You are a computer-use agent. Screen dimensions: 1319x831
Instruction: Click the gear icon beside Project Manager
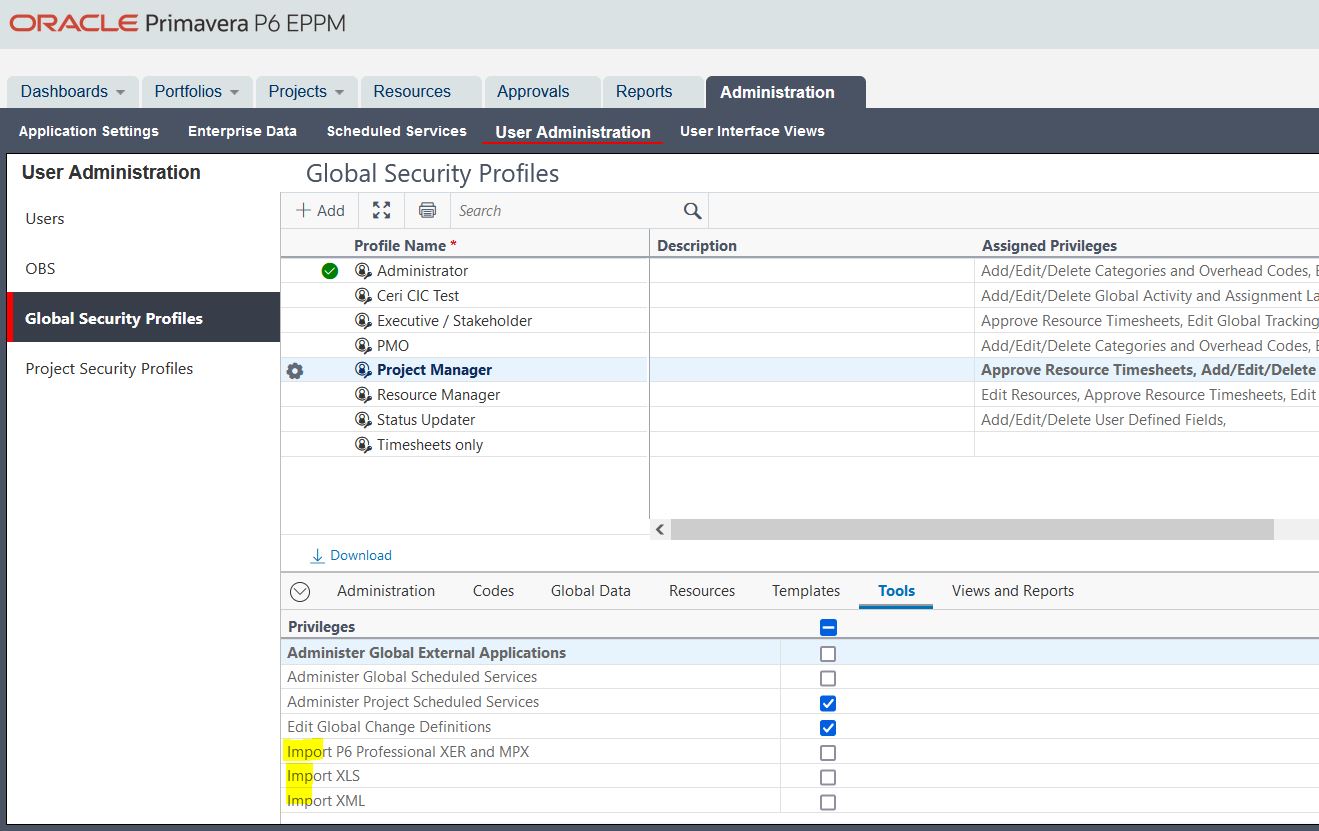(x=294, y=370)
